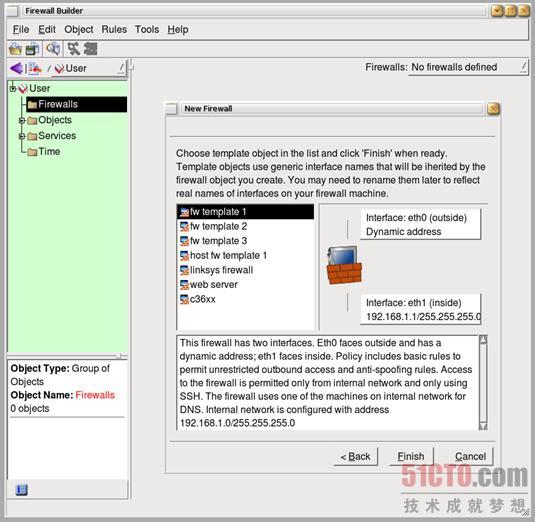Image resolution: width=535 pixels, height=522 pixels.
Task: Click the find object magnifier icon
Action: 53,49
